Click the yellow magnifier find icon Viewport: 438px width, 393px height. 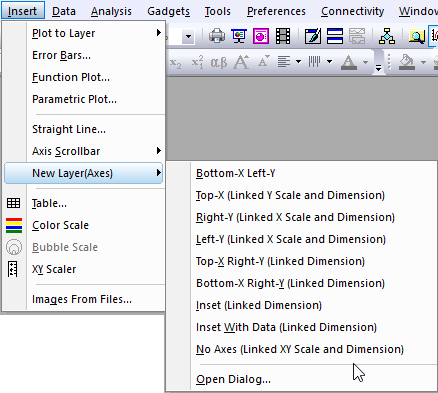pyautogui.click(x=417, y=36)
